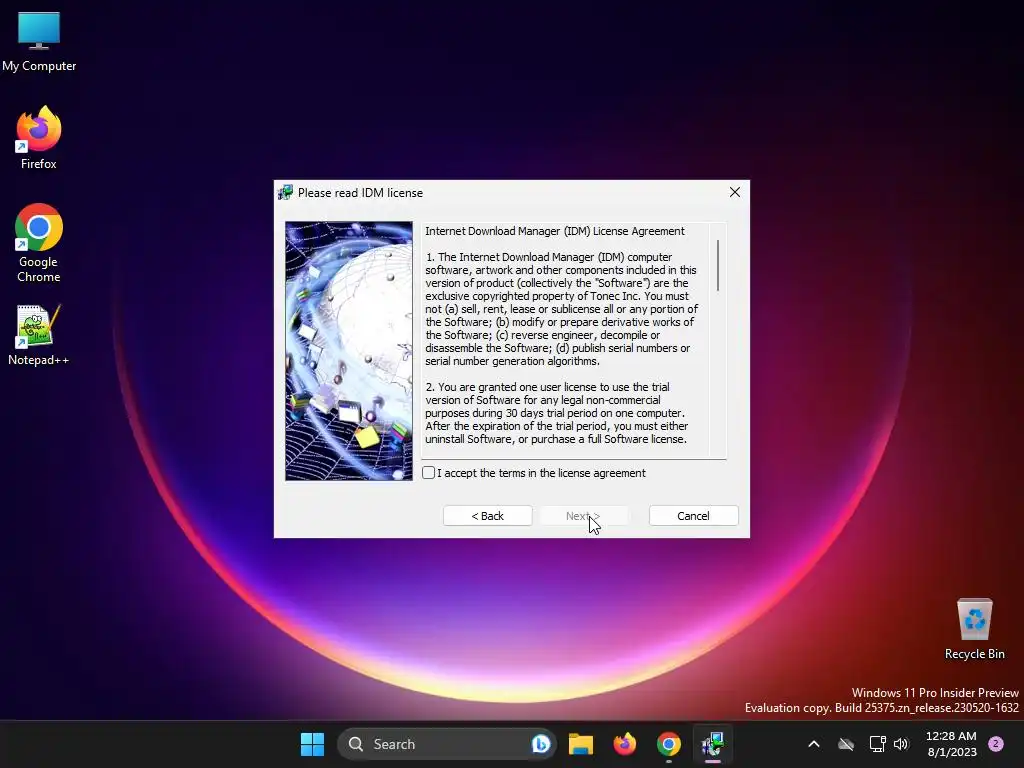Click the 'Internet Download Manager (IDM) License Agreement' heading
This screenshot has height=768, width=1024.
point(555,231)
